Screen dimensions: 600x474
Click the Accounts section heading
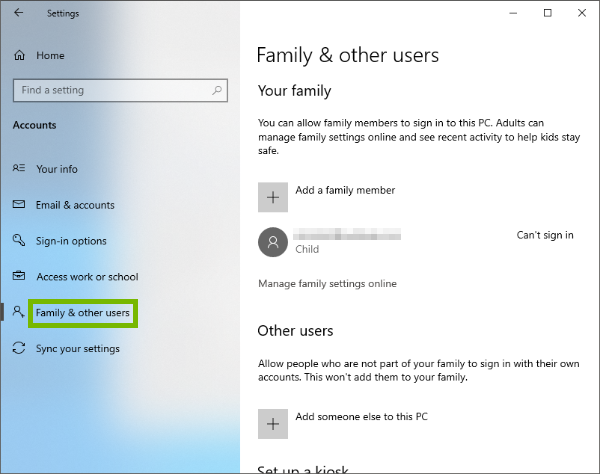coord(34,125)
